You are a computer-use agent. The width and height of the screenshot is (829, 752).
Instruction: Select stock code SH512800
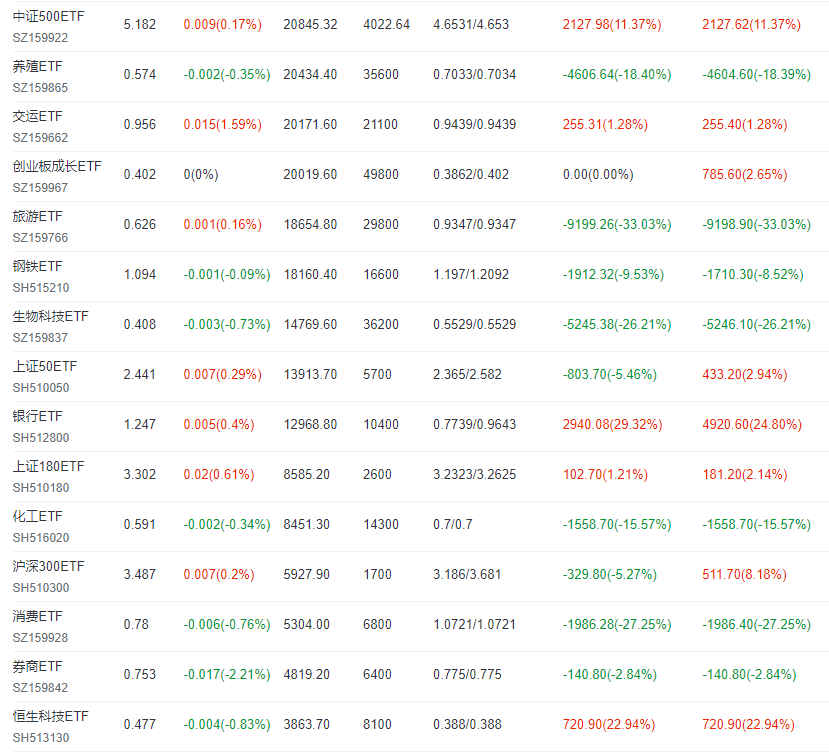[x=41, y=438]
